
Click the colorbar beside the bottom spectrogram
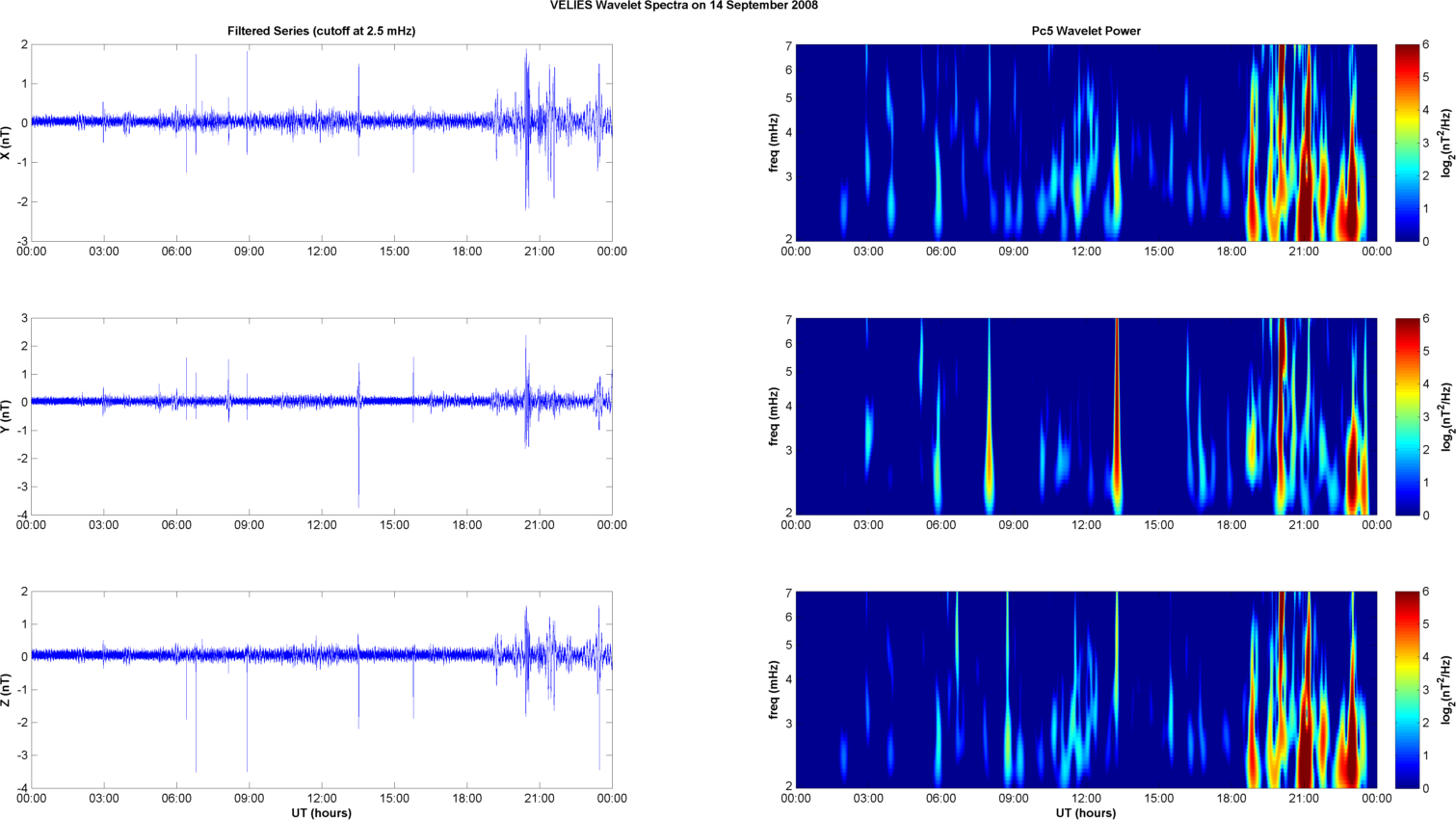1407,690
